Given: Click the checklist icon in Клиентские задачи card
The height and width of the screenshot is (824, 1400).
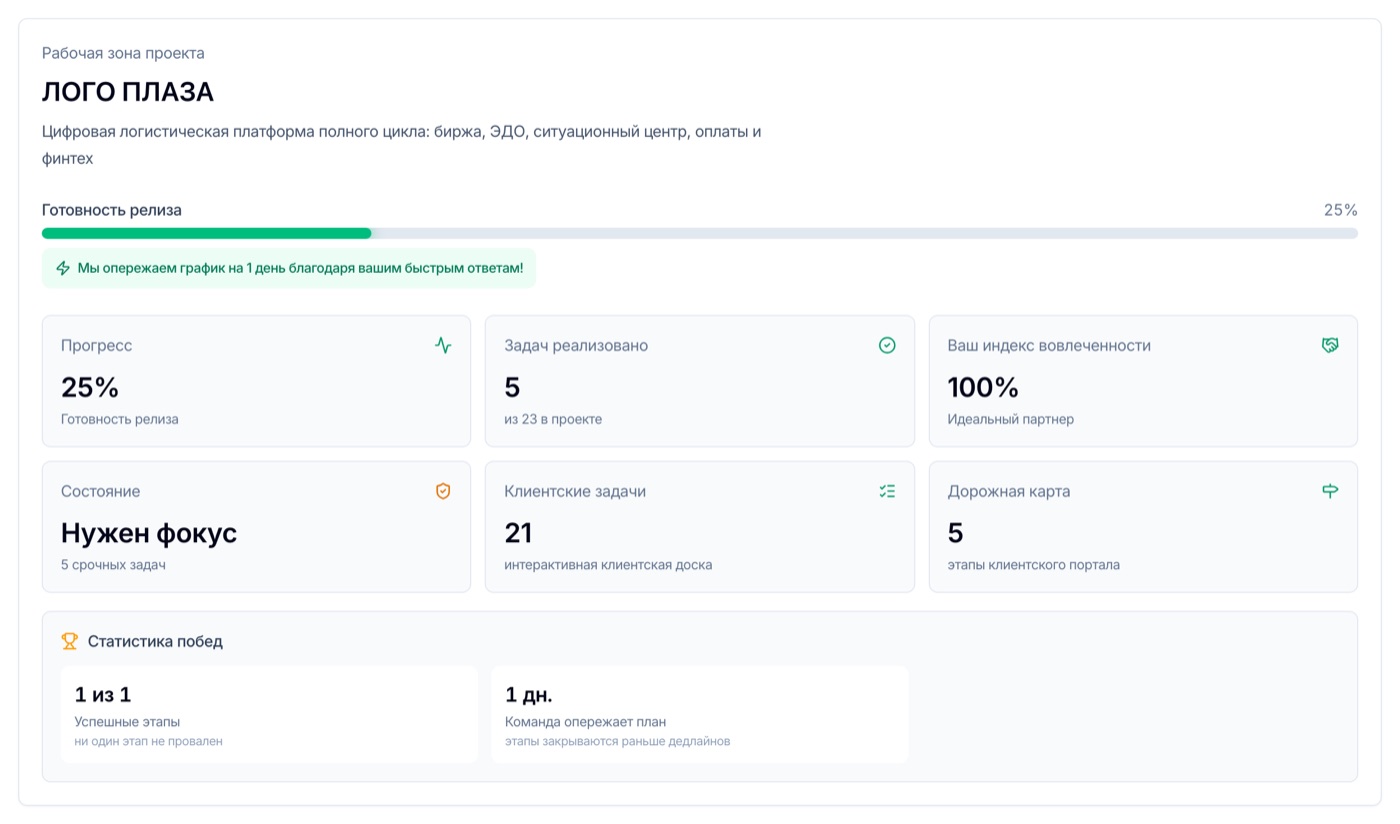Looking at the screenshot, I should pyautogui.click(x=887, y=491).
